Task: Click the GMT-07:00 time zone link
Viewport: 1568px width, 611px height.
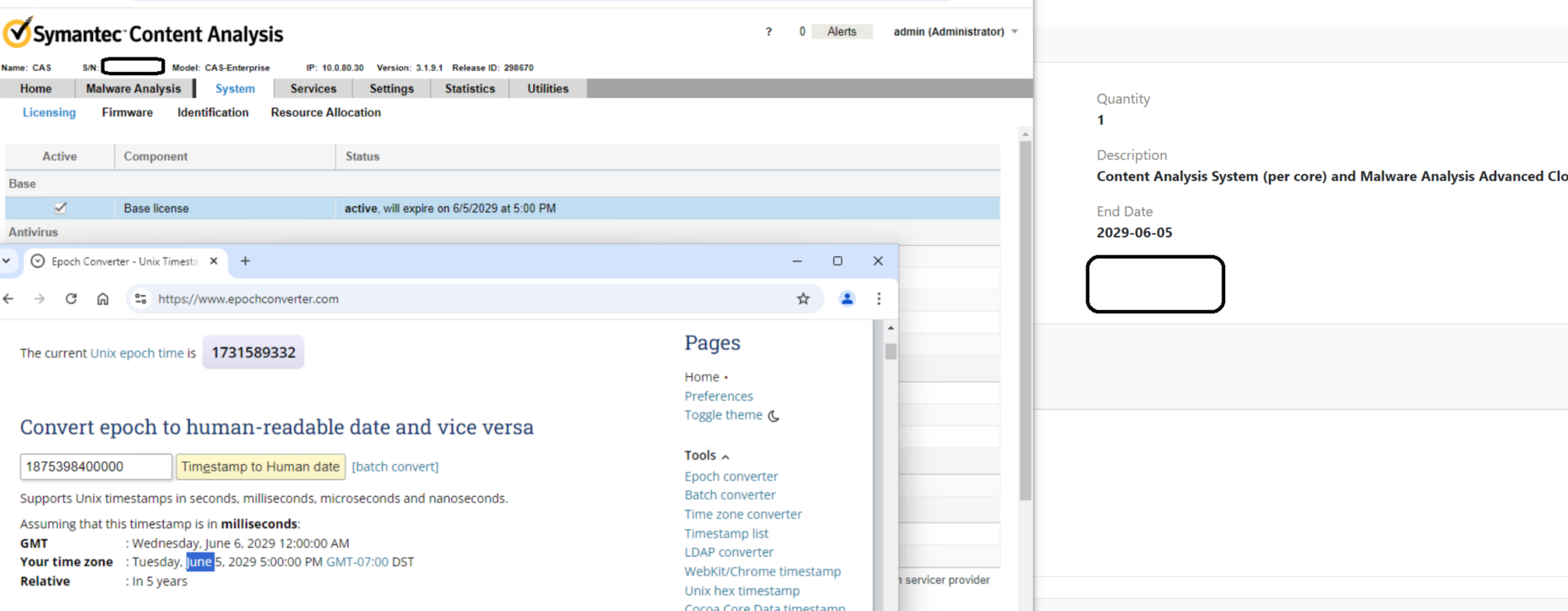Action: click(357, 562)
